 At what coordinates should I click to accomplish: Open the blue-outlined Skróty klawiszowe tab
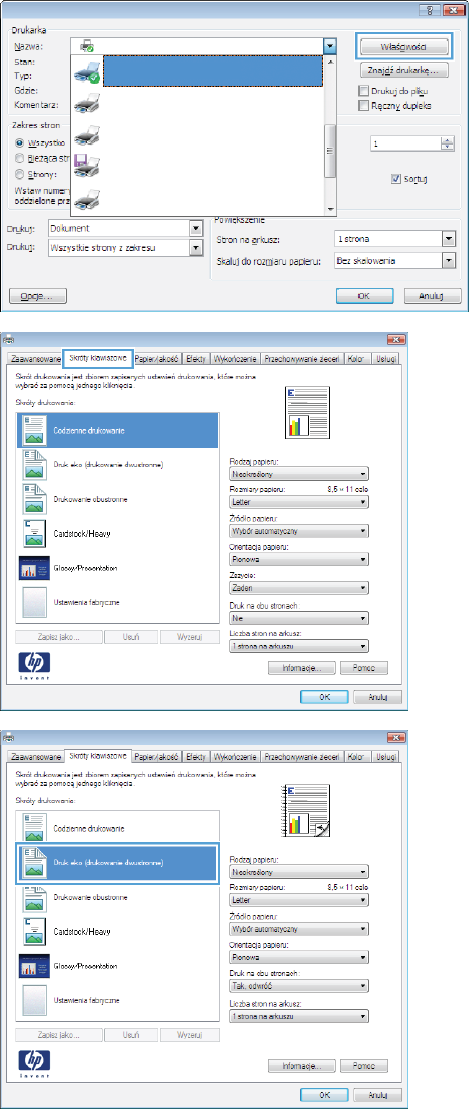[x=98, y=357]
